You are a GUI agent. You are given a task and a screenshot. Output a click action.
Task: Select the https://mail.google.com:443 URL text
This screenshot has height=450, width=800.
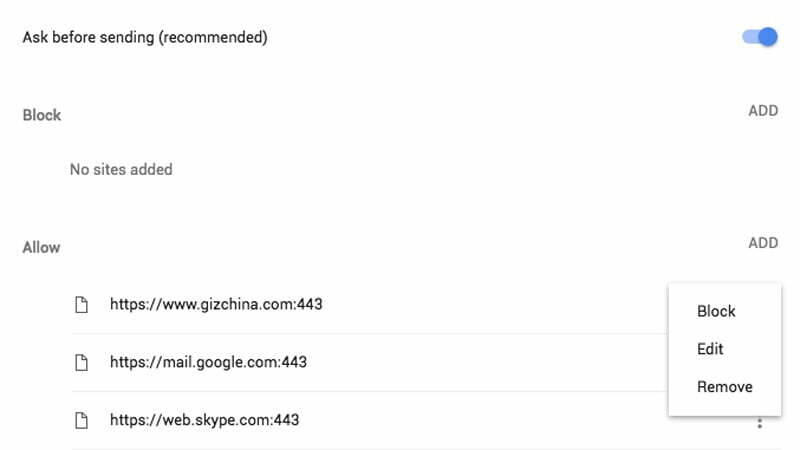(208, 362)
